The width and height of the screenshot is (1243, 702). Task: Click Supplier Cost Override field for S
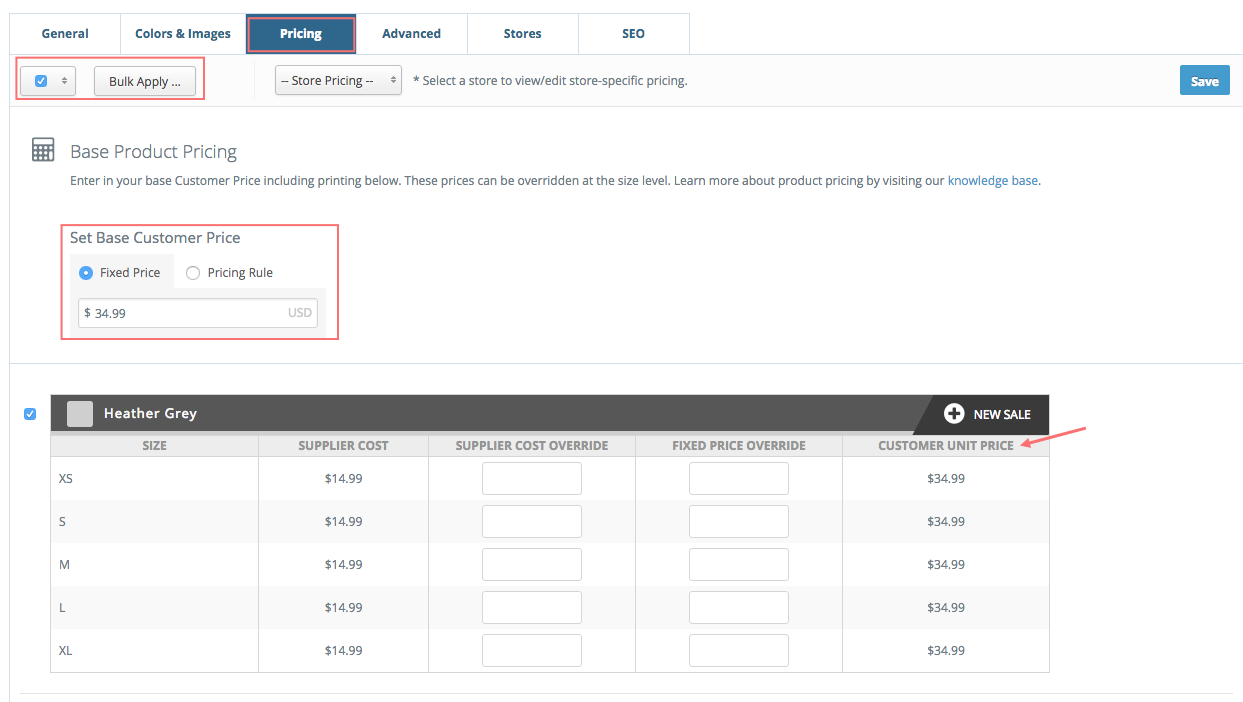click(x=532, y=521)
